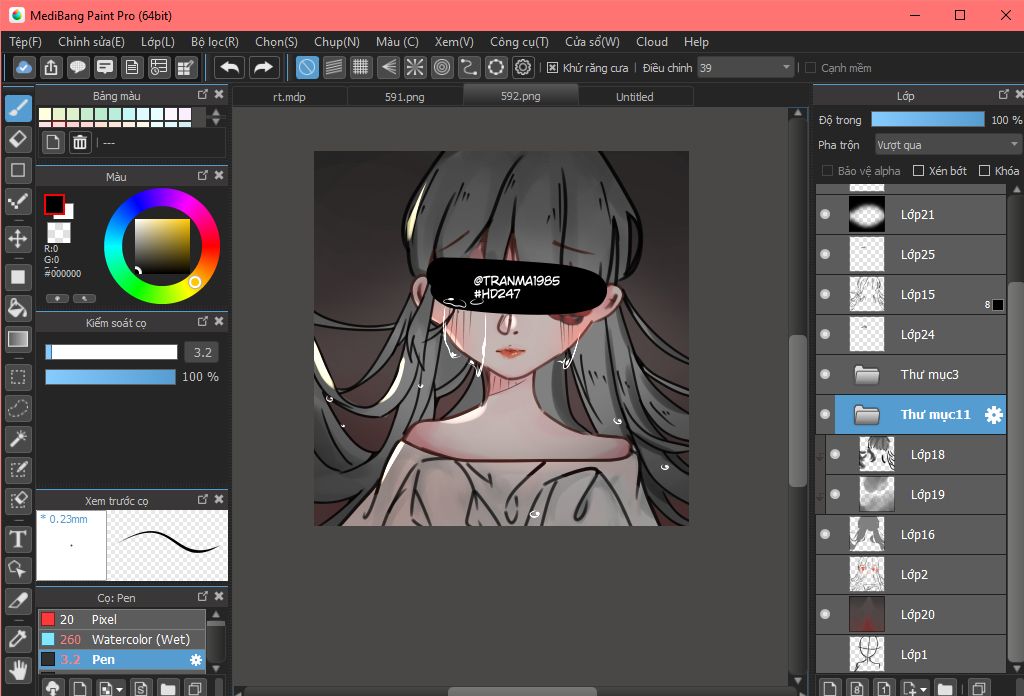Open the add-brush dropdown arrow below brush list
Image resolution: width=1024 pixels, height=696 pixels.
[x=119, y=689]
